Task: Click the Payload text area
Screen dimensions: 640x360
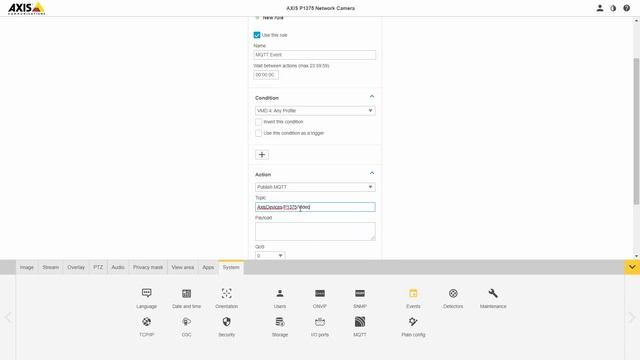Action: pyautogui.click(x=315, y=231)
